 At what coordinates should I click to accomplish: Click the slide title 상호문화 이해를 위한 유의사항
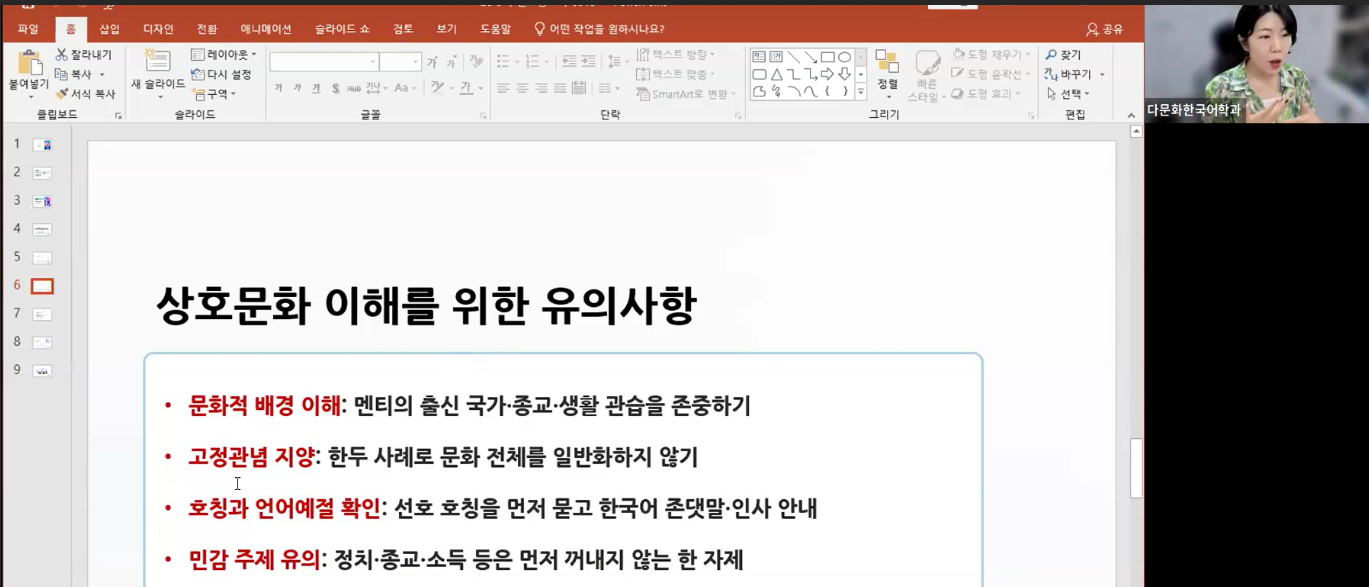click(426, 305)
